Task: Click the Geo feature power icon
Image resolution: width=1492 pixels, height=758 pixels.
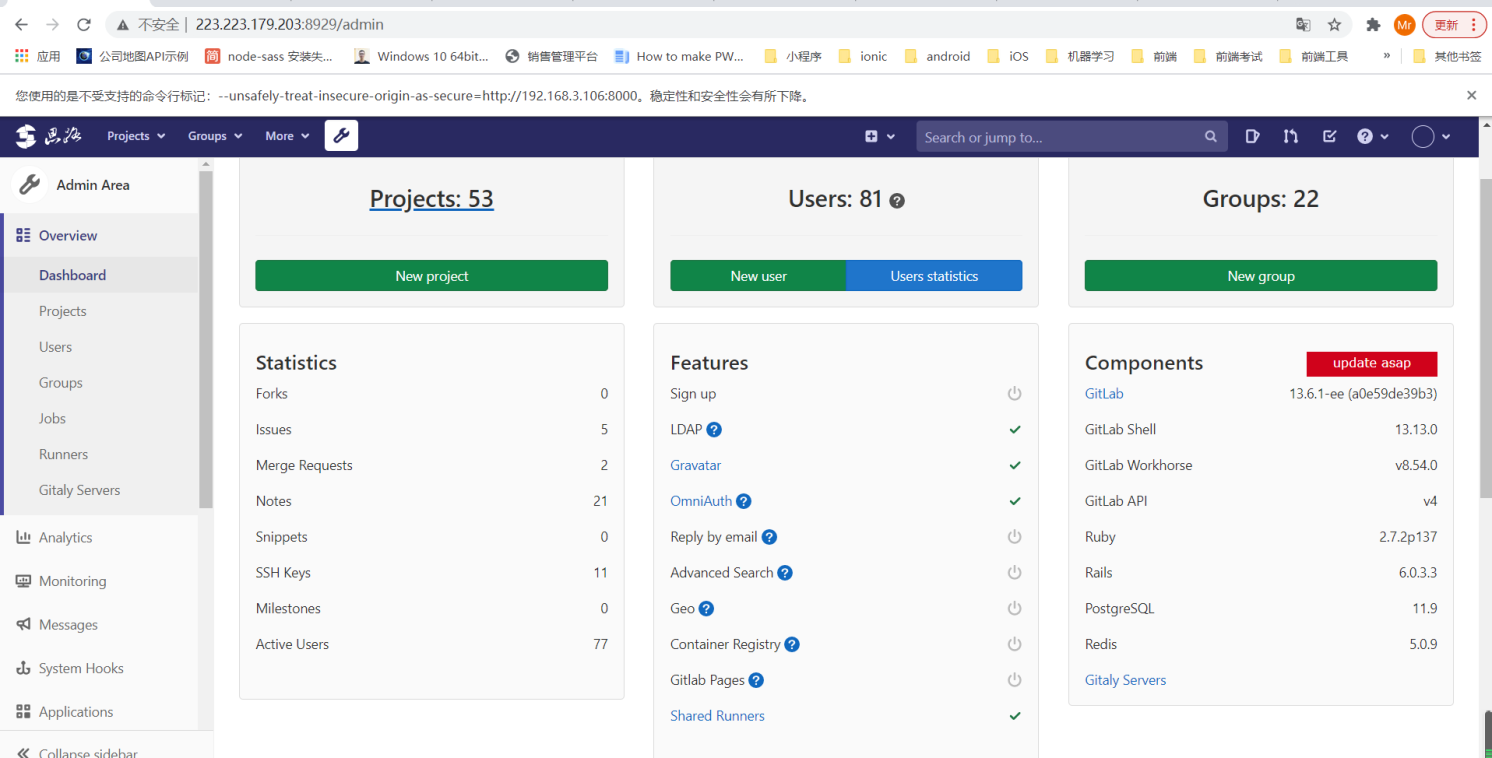Action: 1014,609
